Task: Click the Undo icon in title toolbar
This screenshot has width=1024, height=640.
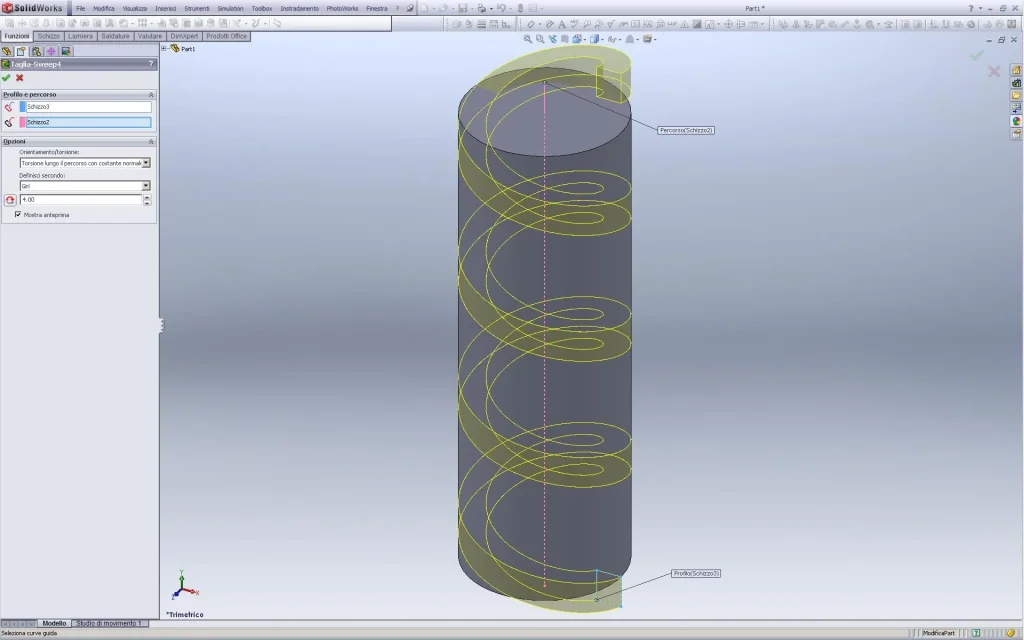Action: (x=501, y=8)
